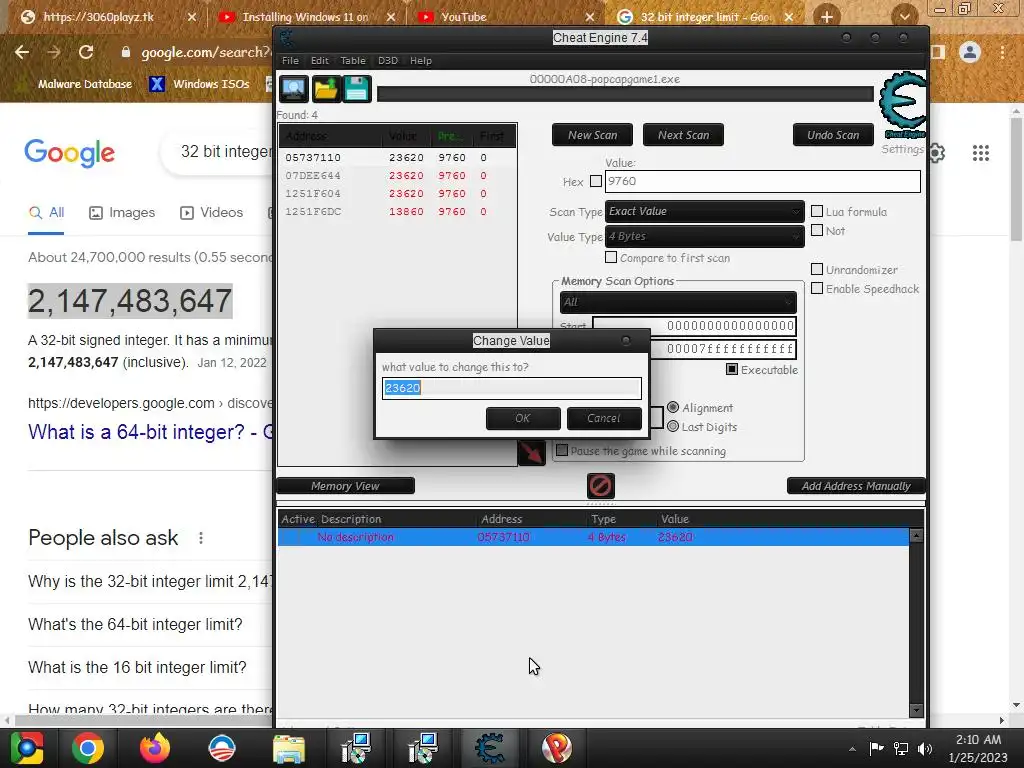Image resolution: width=1024 pixels, height=768 pixels.
Task: Click the change value input field
Action: 512,388
